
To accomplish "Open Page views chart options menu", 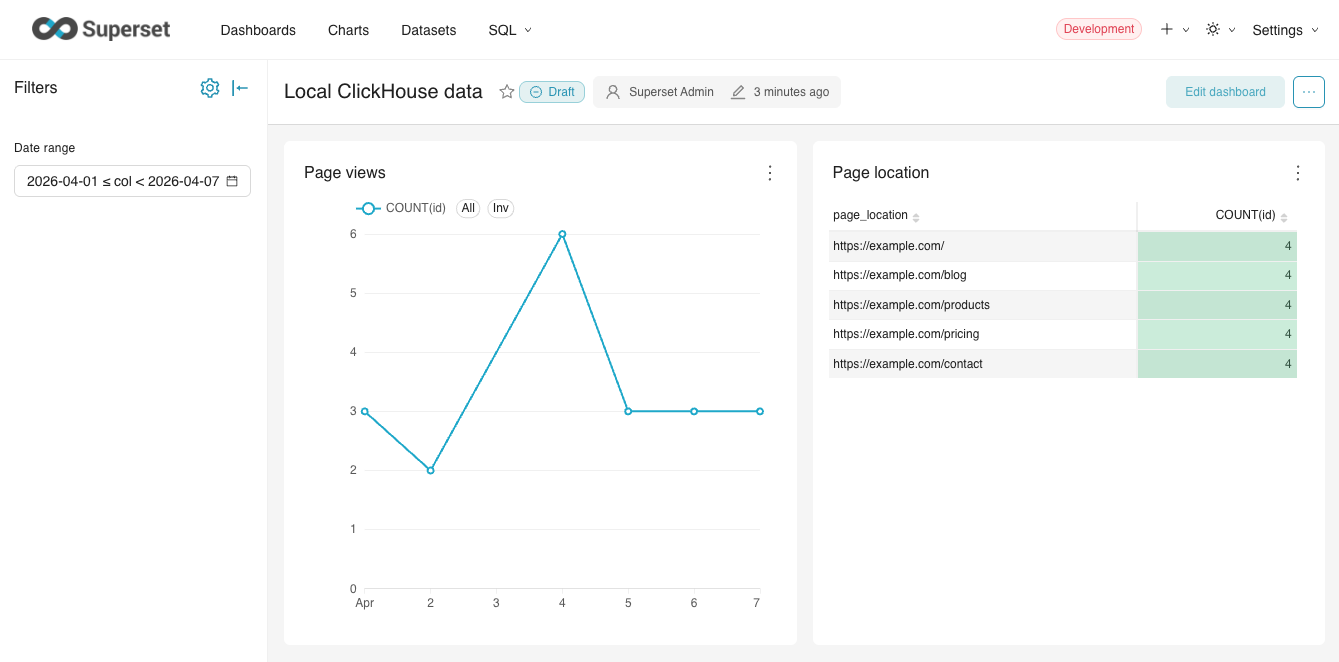I will click(x=770, y=173).
